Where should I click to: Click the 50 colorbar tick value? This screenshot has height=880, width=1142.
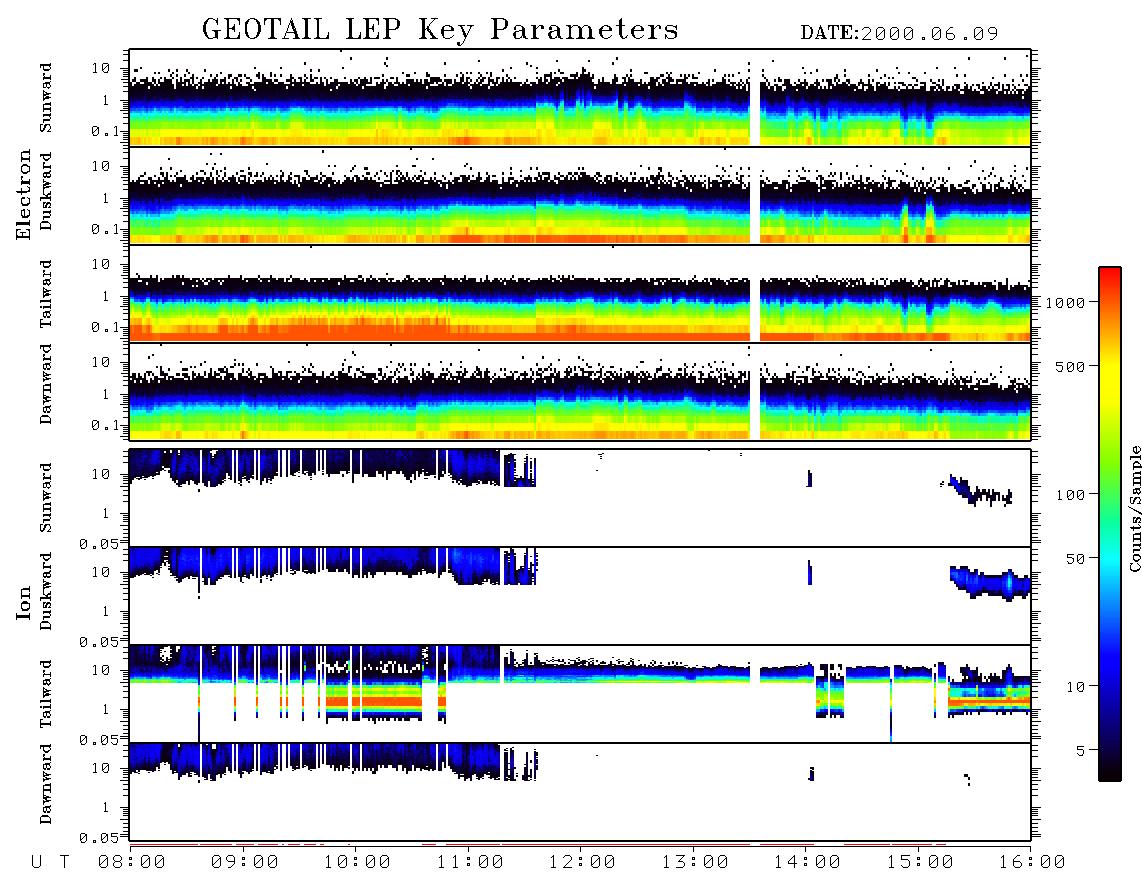(1076, 559)
